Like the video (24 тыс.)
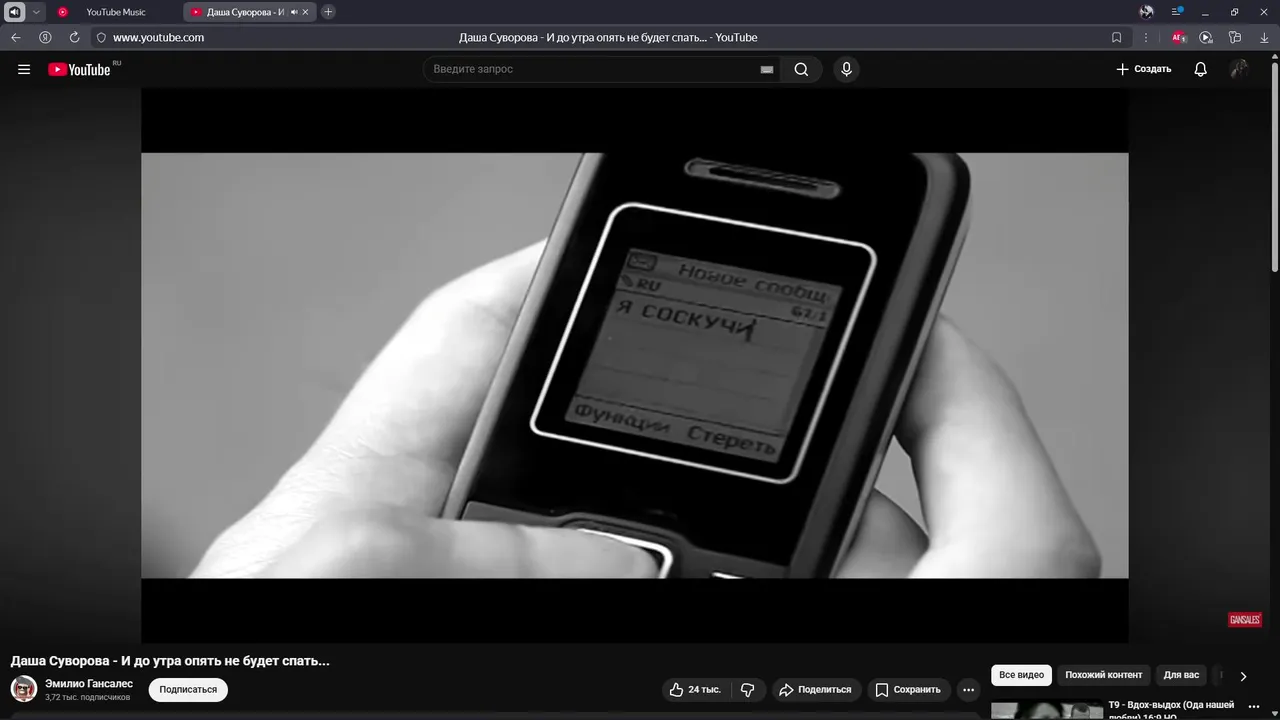 695,690
